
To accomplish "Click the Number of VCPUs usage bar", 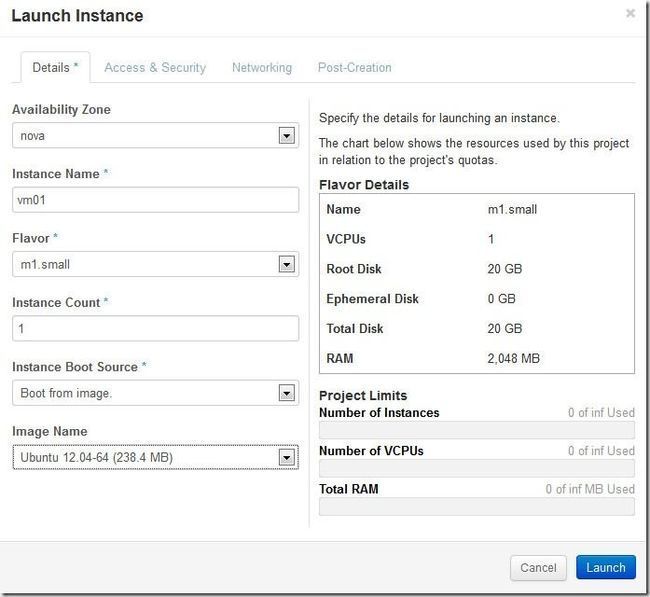I will pyautogui.click(x=477, y=468).
